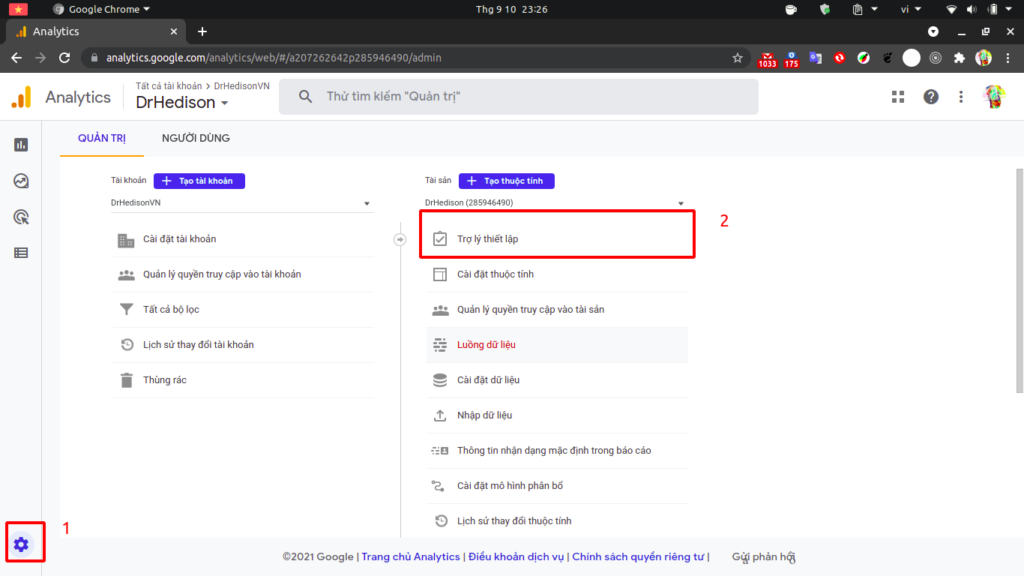
Task: Click the Tạo tài khoản button
Action: coord(199,181)
